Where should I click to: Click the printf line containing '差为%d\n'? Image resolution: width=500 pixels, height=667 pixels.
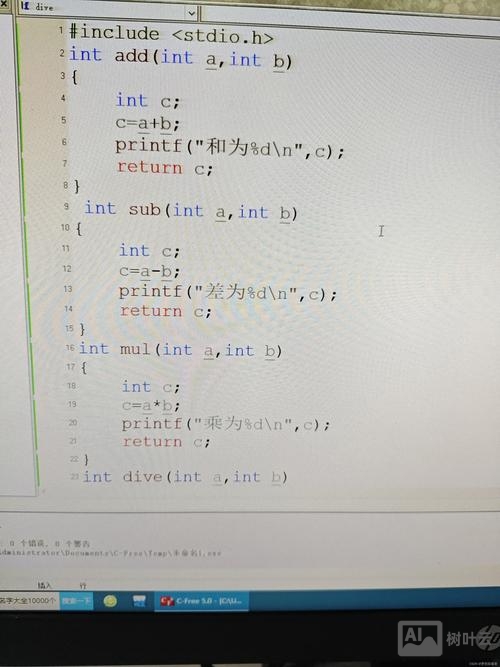(228, 293)
